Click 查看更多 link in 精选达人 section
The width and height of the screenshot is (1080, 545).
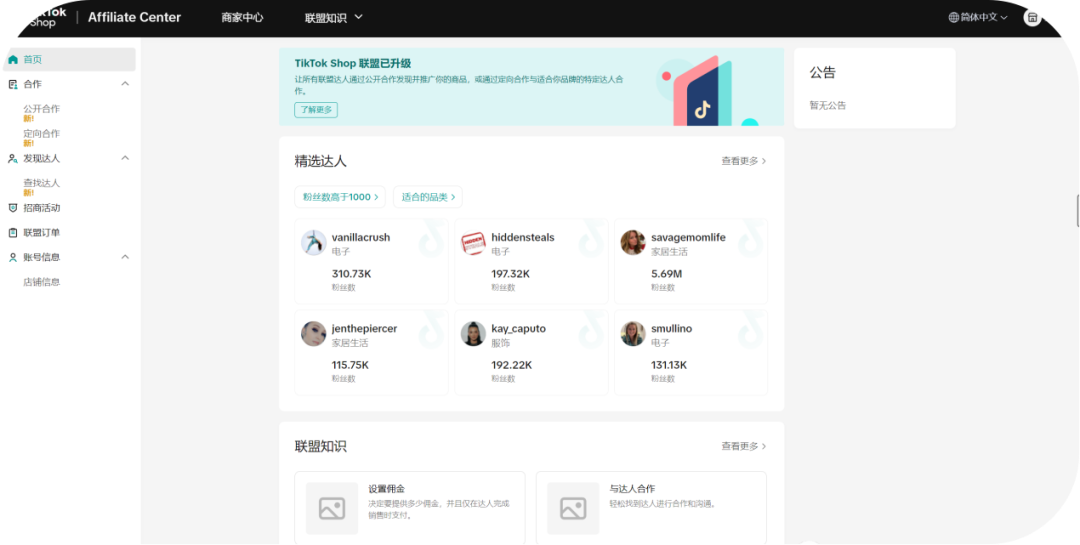coord(743,161)
